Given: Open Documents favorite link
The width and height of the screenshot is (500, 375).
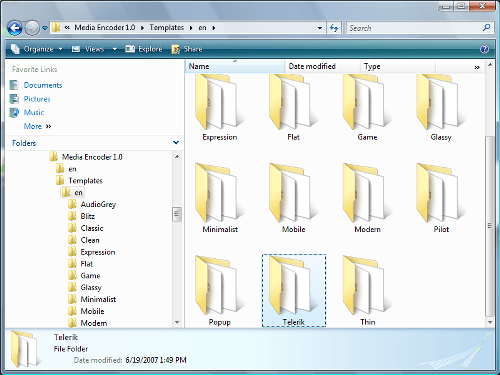Looking at the screenshot, I should [43, 85].
